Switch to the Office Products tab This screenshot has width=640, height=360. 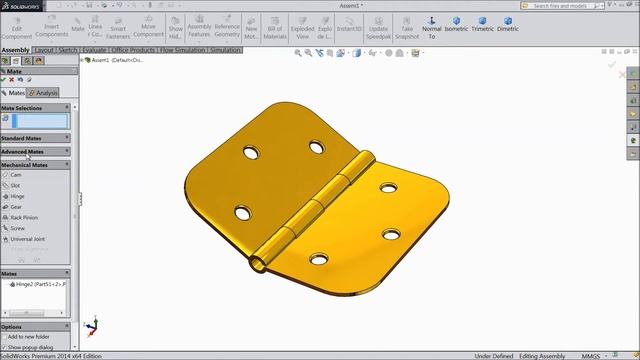(x=133, y=50)
